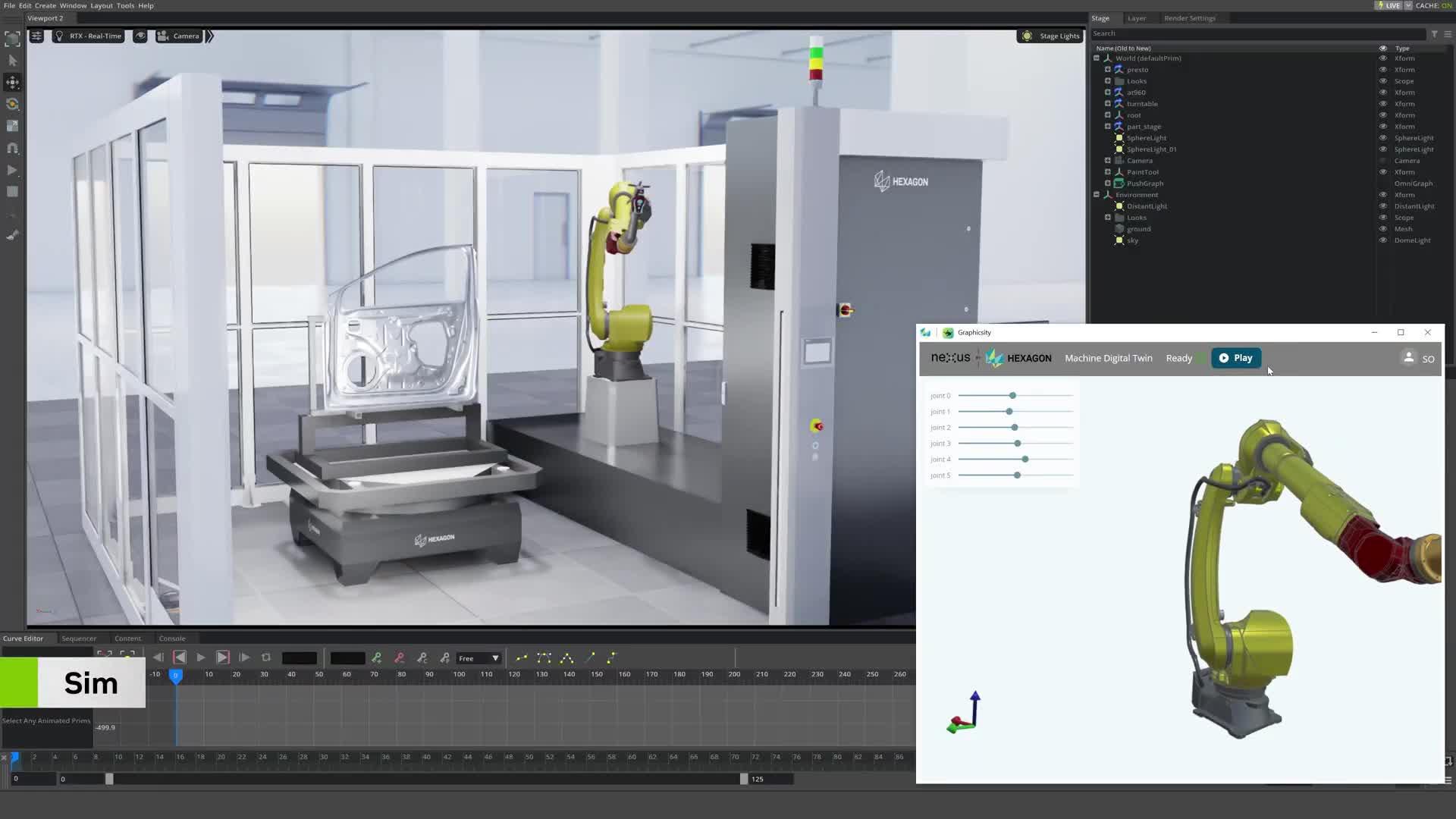Expand the PushGraph tree node

pyautogui.click(x=1107, y=184)
